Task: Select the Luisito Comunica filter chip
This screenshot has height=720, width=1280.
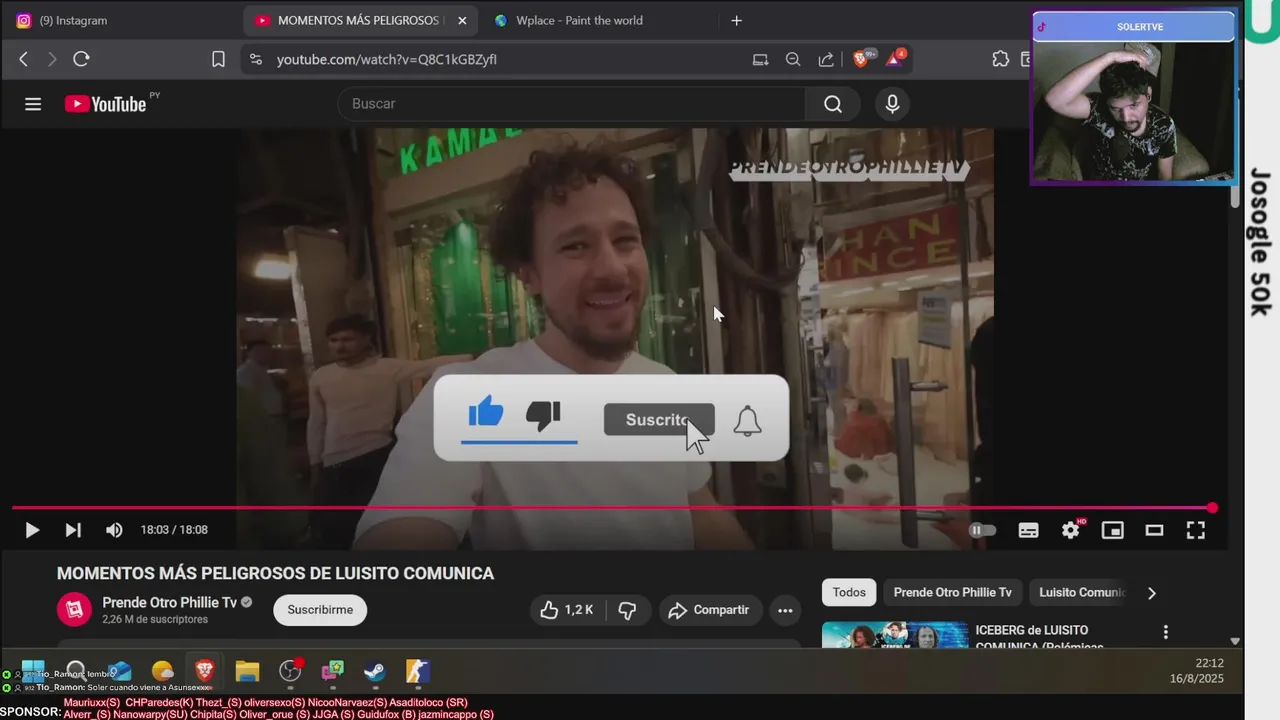Action: coord(1081,592)
